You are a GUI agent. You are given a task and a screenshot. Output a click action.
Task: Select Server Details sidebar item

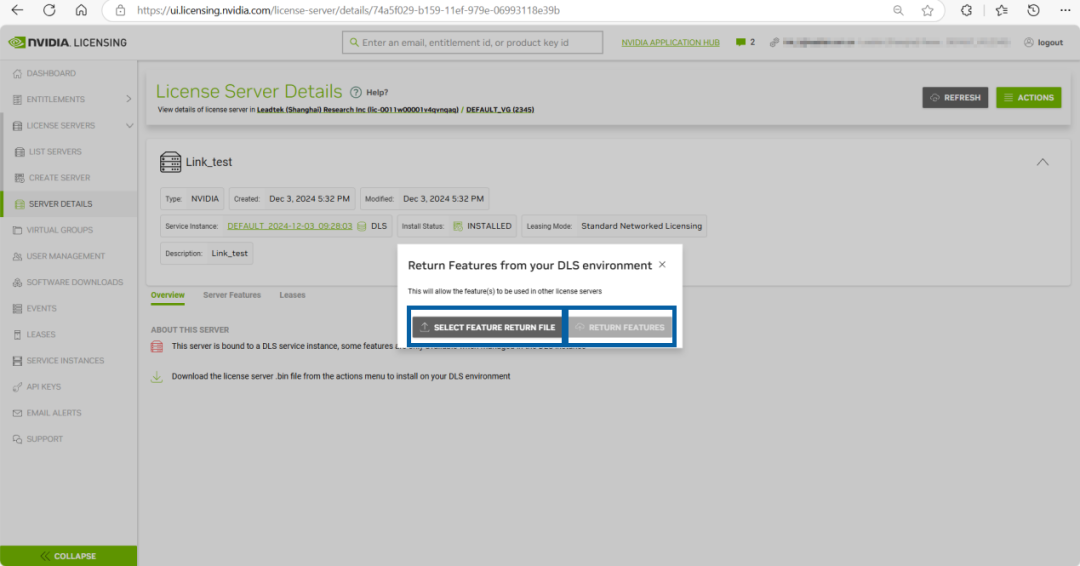pos(61,204)
